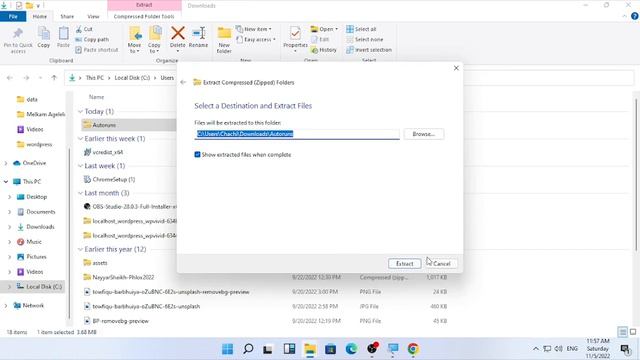The width and height of the screenshot is (640, 360).
Task: Click the dialog back arrow
Action: 183,82
